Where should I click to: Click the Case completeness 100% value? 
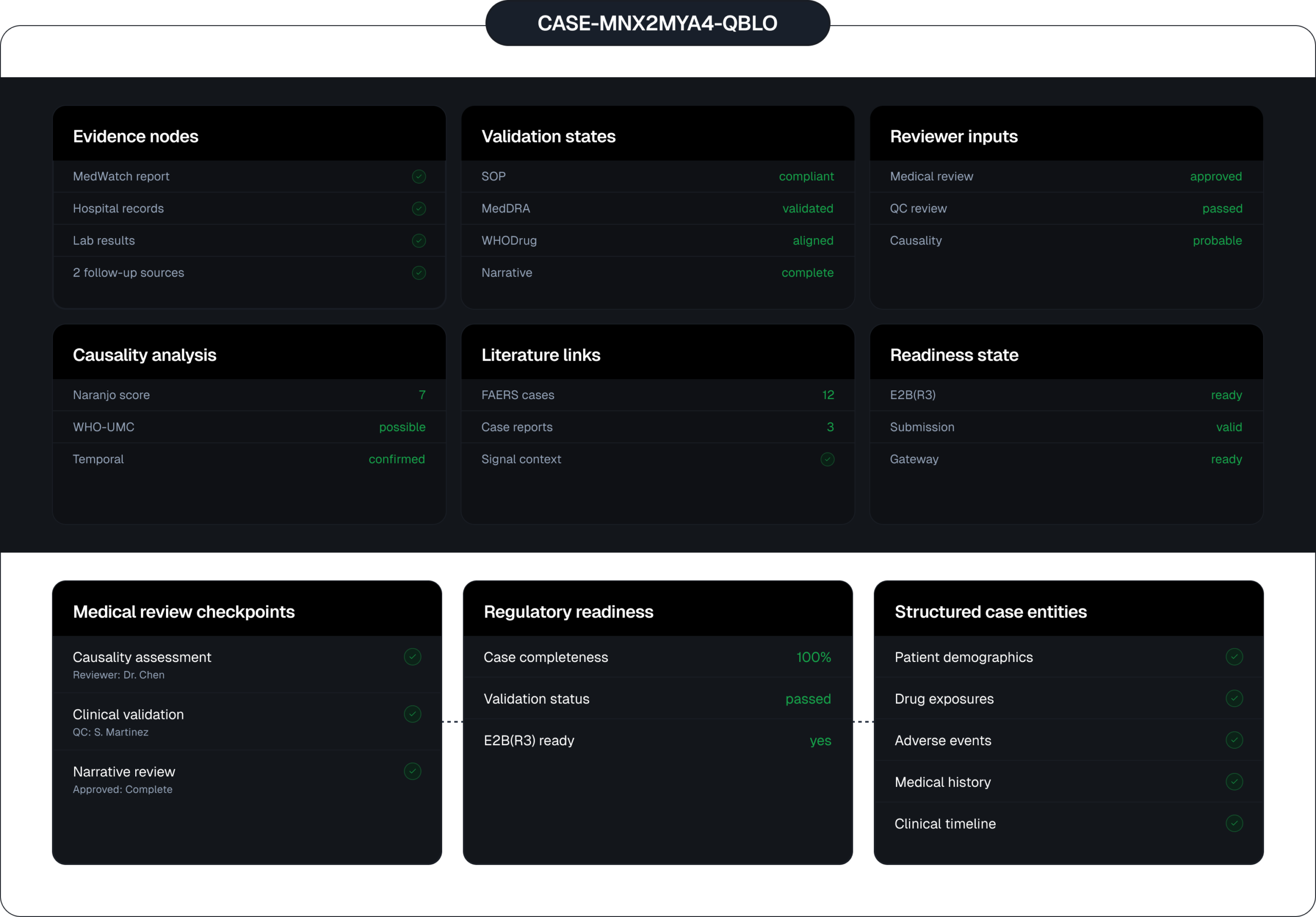tap(814, 657)
